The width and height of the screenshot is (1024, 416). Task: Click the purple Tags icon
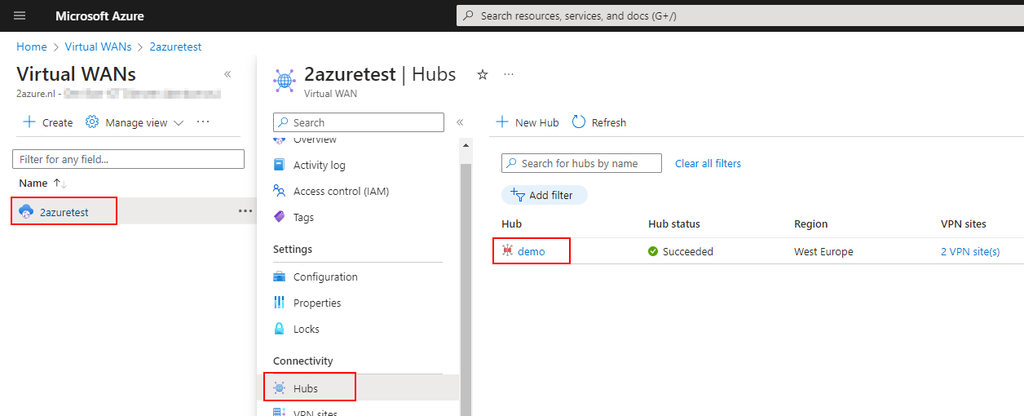280,217
